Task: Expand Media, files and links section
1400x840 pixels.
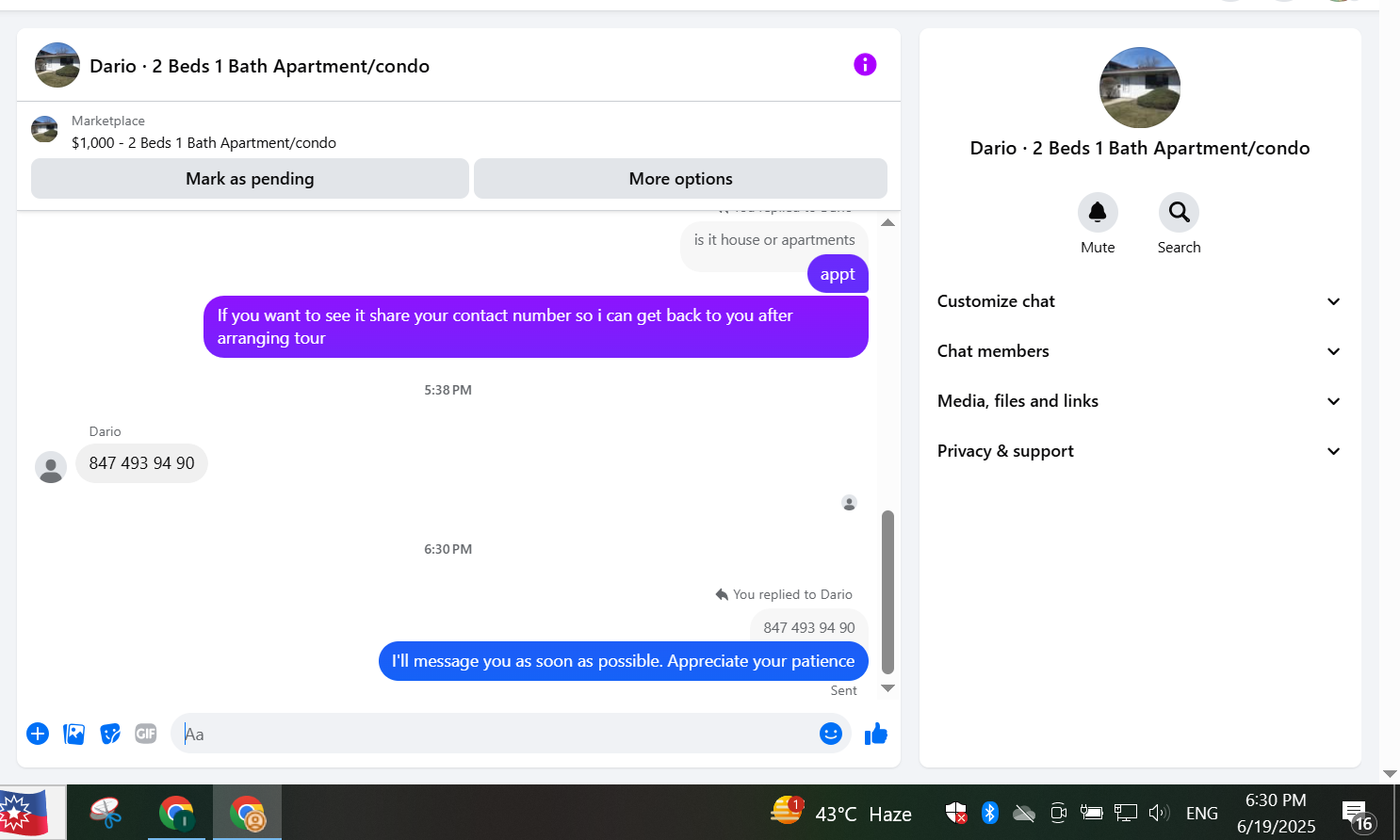Action: [1139, 401]
